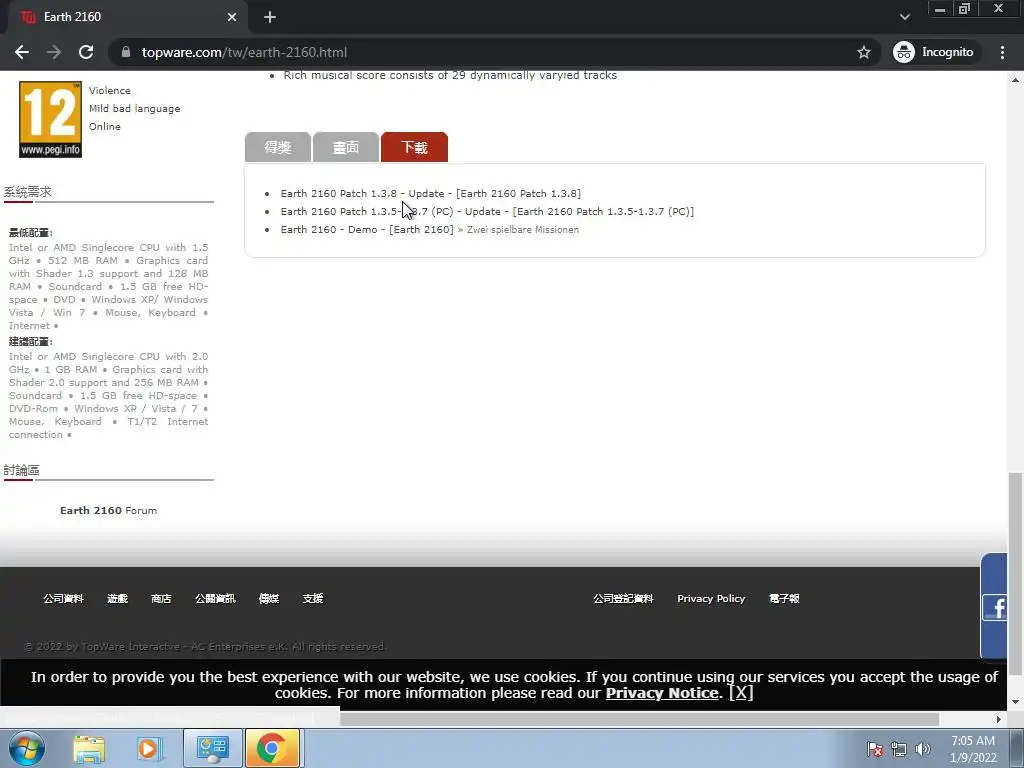Click the Facebook side widget
The image size is (1024, 768).
pos(995,607)
